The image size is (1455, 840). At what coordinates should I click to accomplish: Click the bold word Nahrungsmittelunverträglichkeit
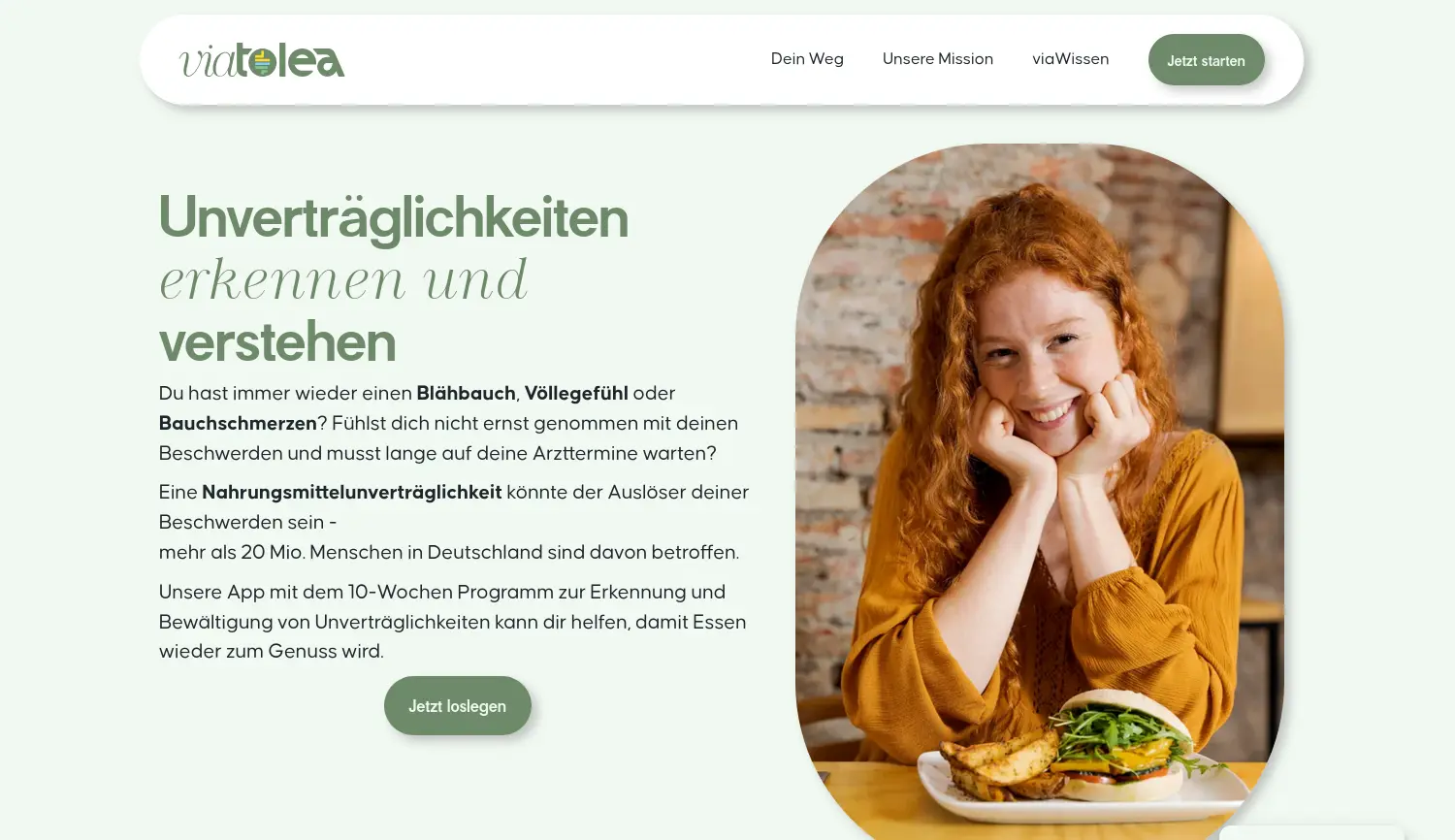(351, 492)
